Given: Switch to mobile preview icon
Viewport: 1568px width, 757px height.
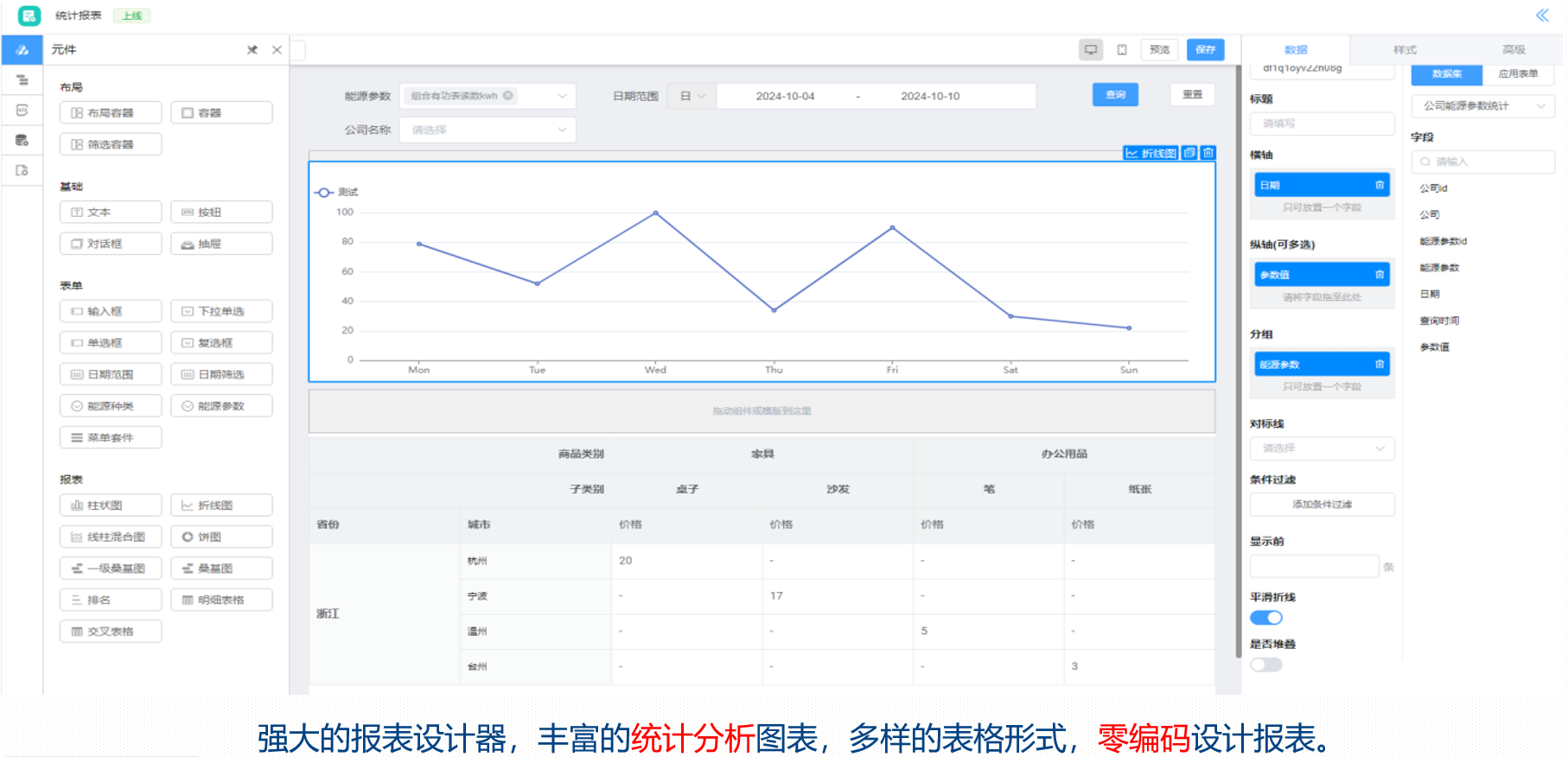Looking at the screenshot, I should coord(1122,50).
